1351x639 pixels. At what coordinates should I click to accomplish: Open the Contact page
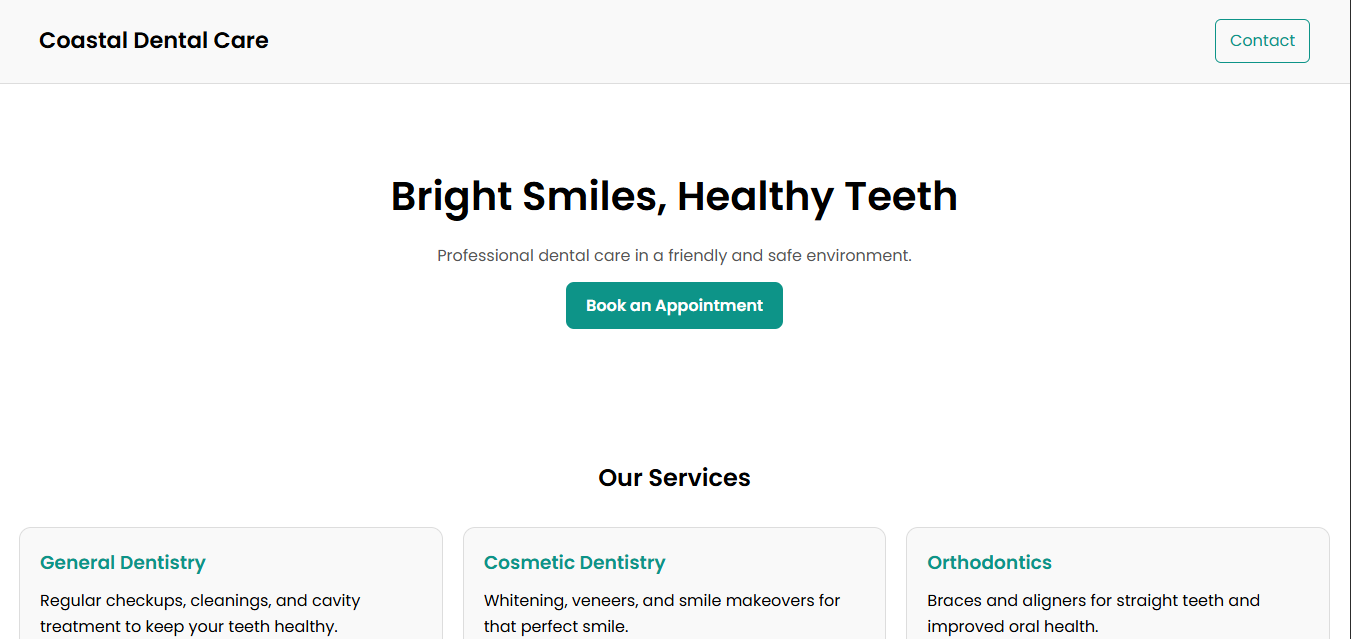(x=1262, y=40)
